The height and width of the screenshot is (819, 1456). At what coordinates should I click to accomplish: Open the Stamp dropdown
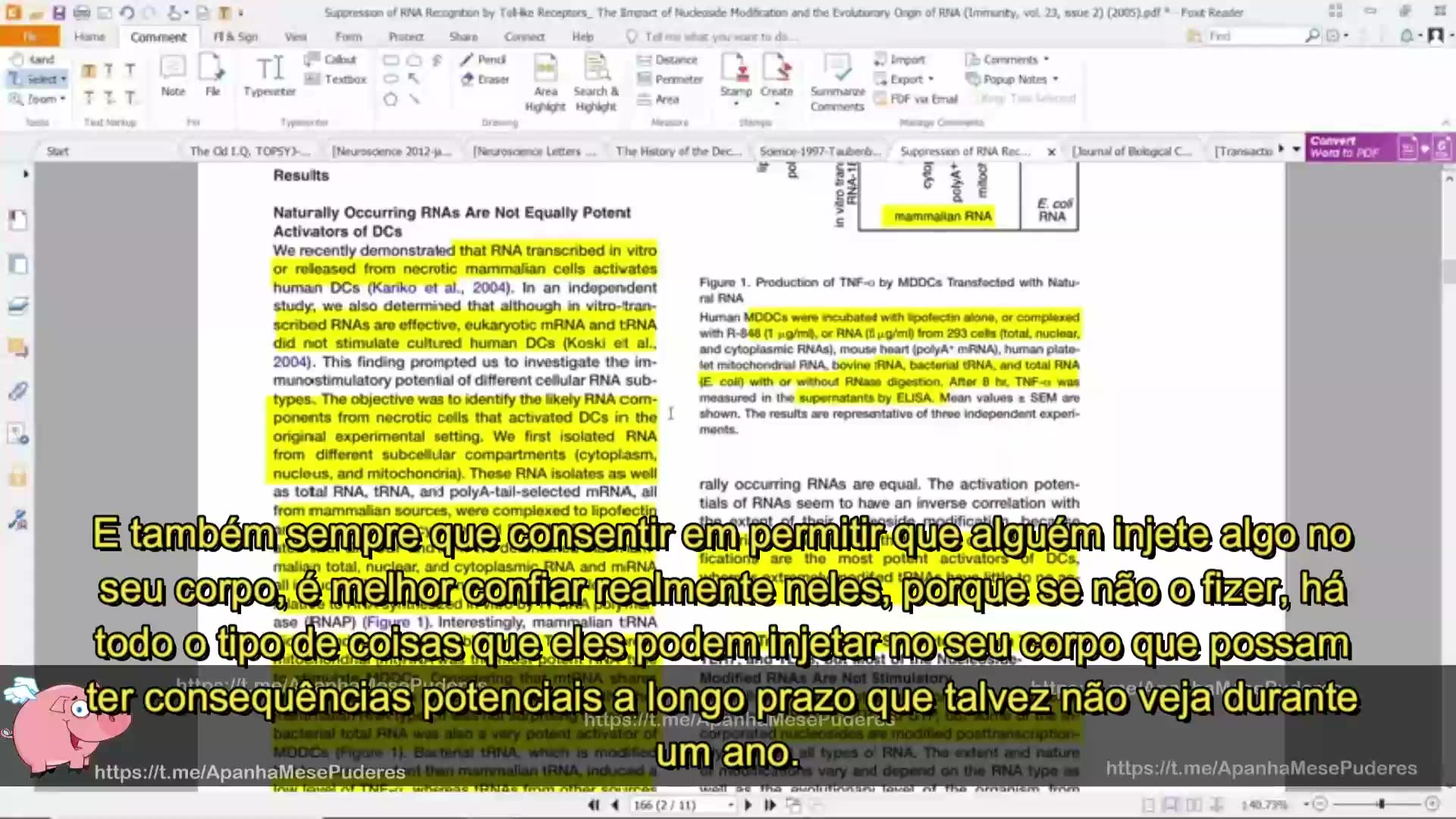pyautogui.click(x=736, y=102)
